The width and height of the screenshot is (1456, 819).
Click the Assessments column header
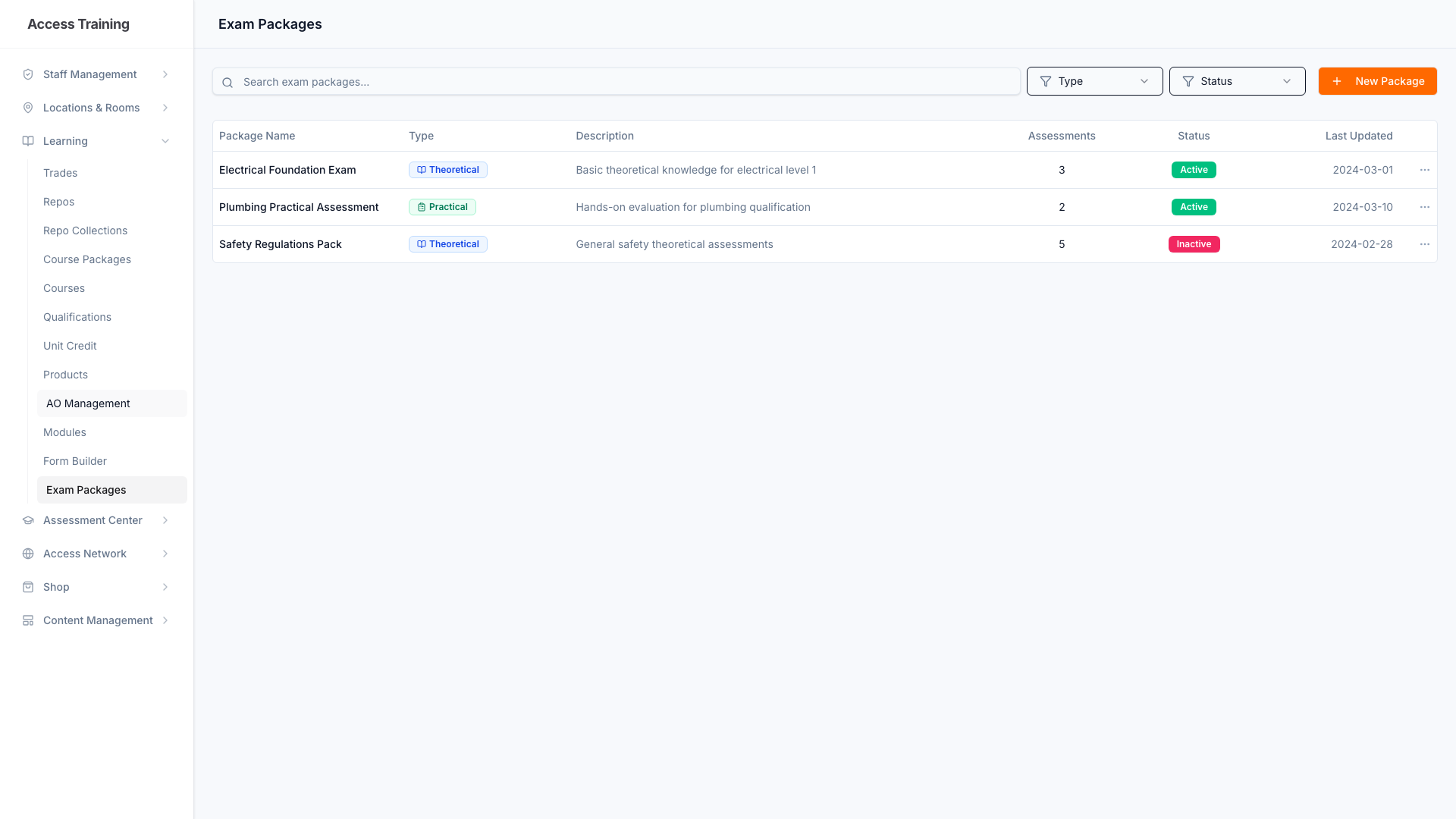pyautogui.click(x=1062, y=136)
